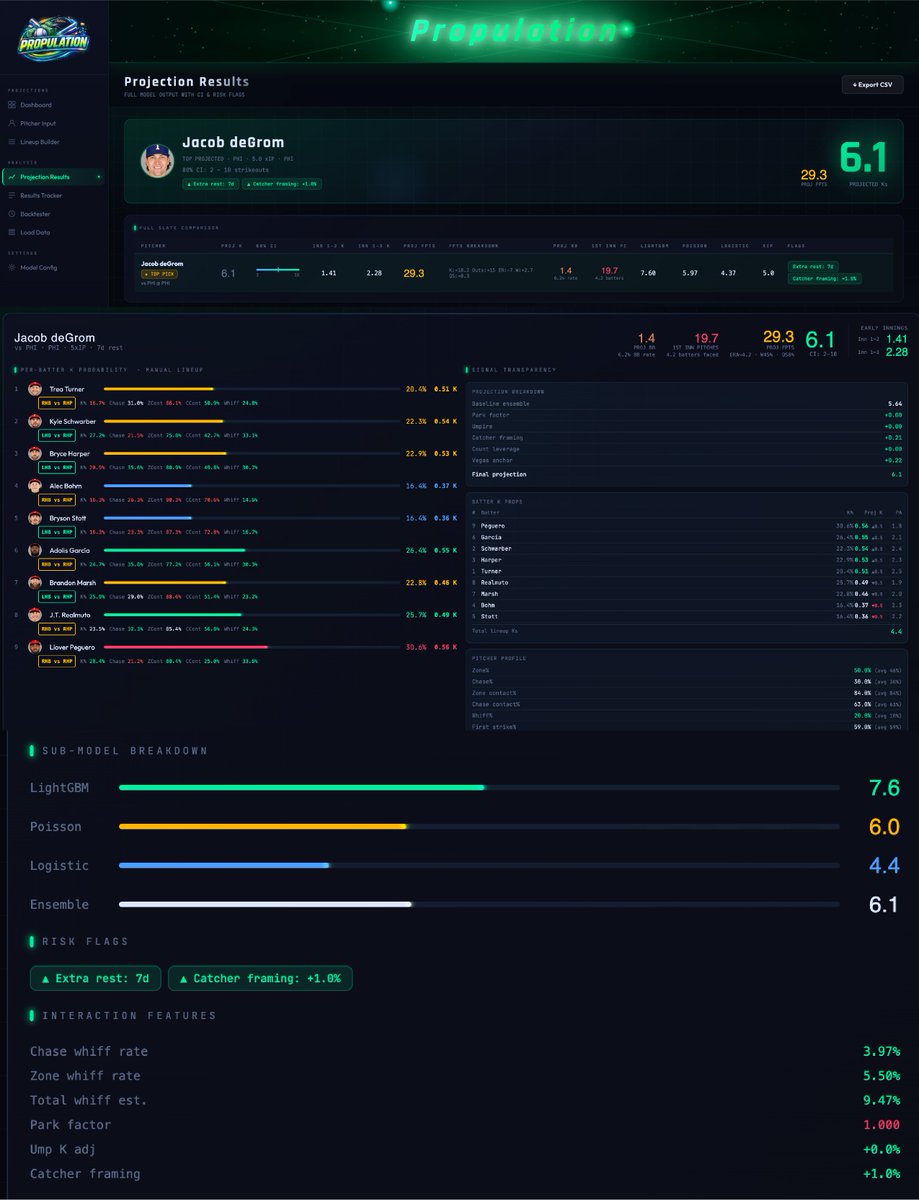The width and height of the screenshot is (919, 1200).
Task: Click the Propulation logo in sidebar
Action: tap(53, 40)
